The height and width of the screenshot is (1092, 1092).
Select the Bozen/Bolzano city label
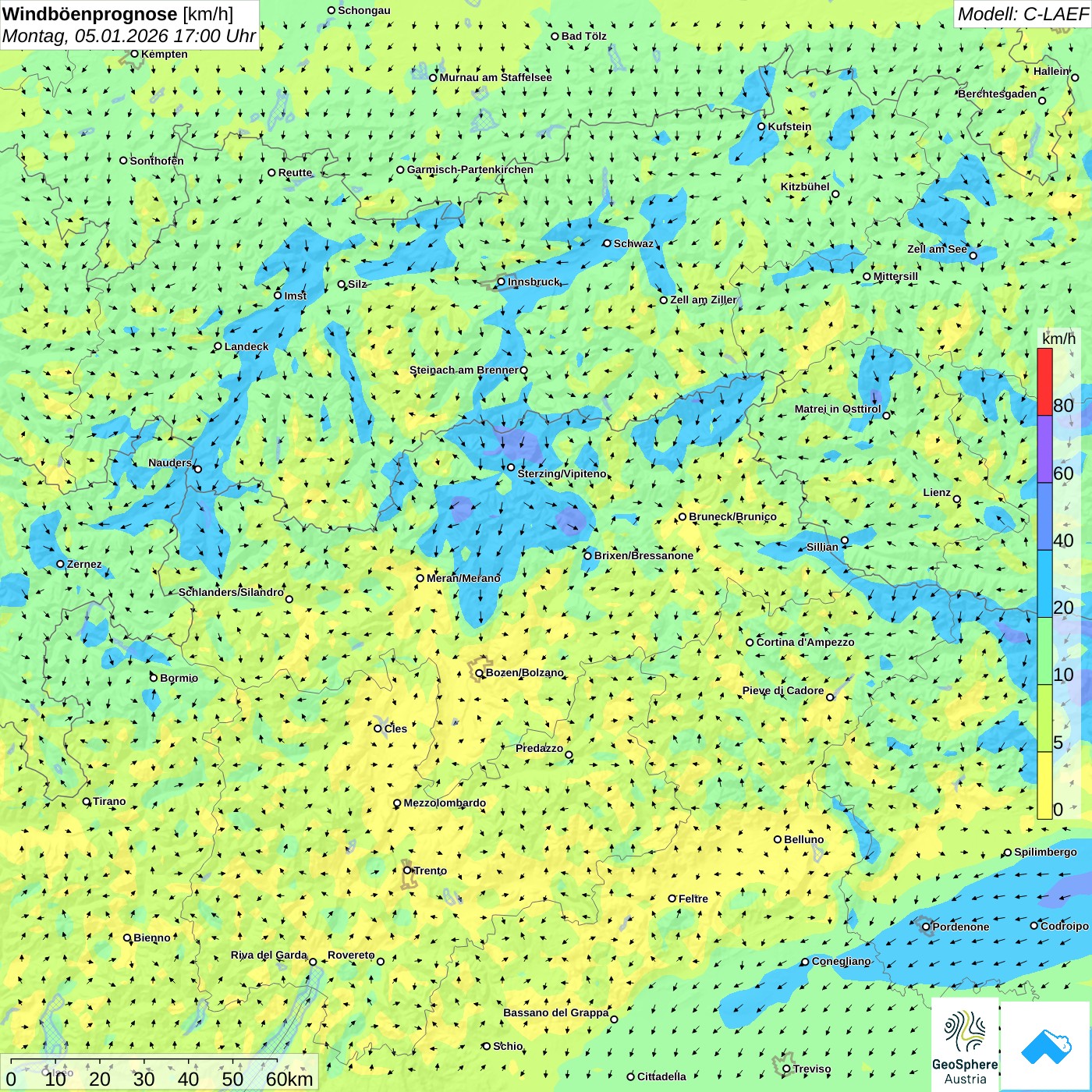pyautogui.click(x=525, y=672)
